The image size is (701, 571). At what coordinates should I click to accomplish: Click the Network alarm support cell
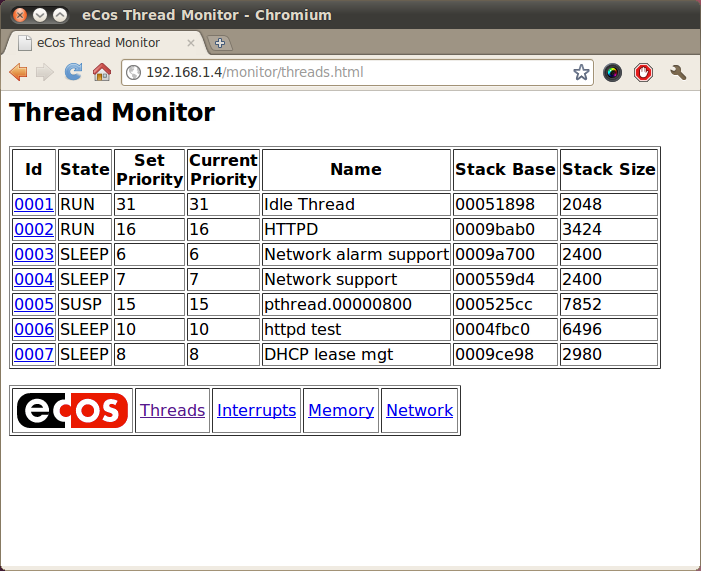(x=356, y=254)
